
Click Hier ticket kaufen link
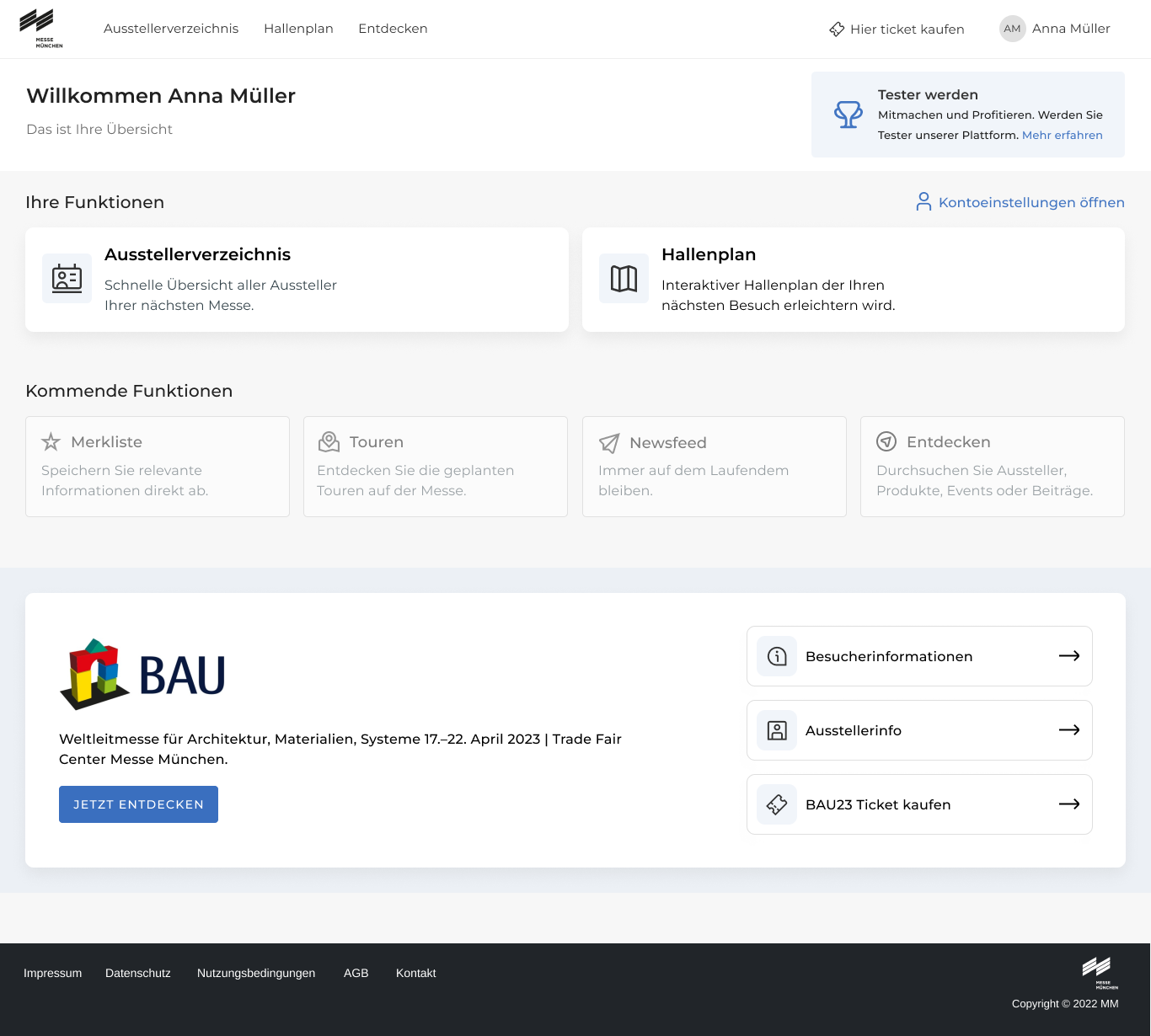[x=897, y=29]
